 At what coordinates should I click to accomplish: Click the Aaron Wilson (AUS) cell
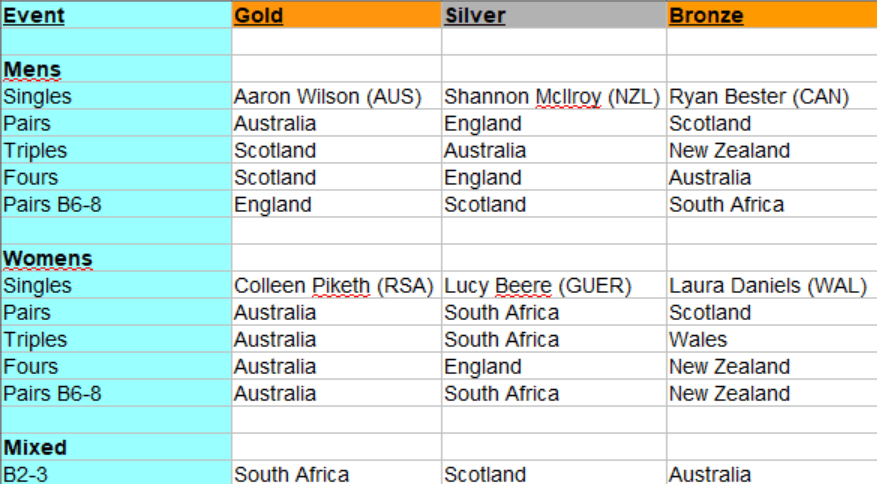pyautogui.click(x=328, y=97)
